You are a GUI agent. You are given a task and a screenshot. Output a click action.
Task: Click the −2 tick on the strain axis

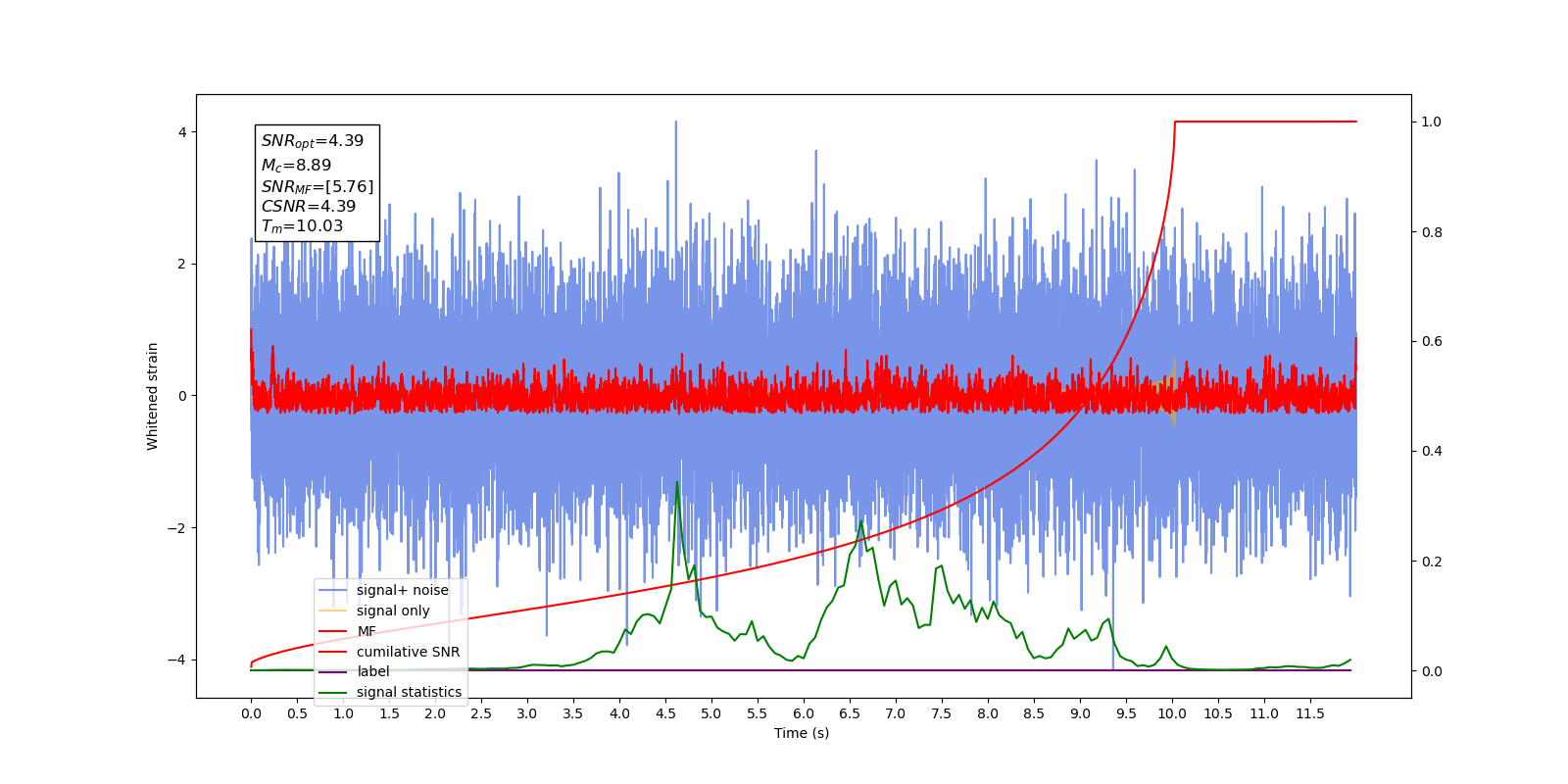(x=177, y=528)
